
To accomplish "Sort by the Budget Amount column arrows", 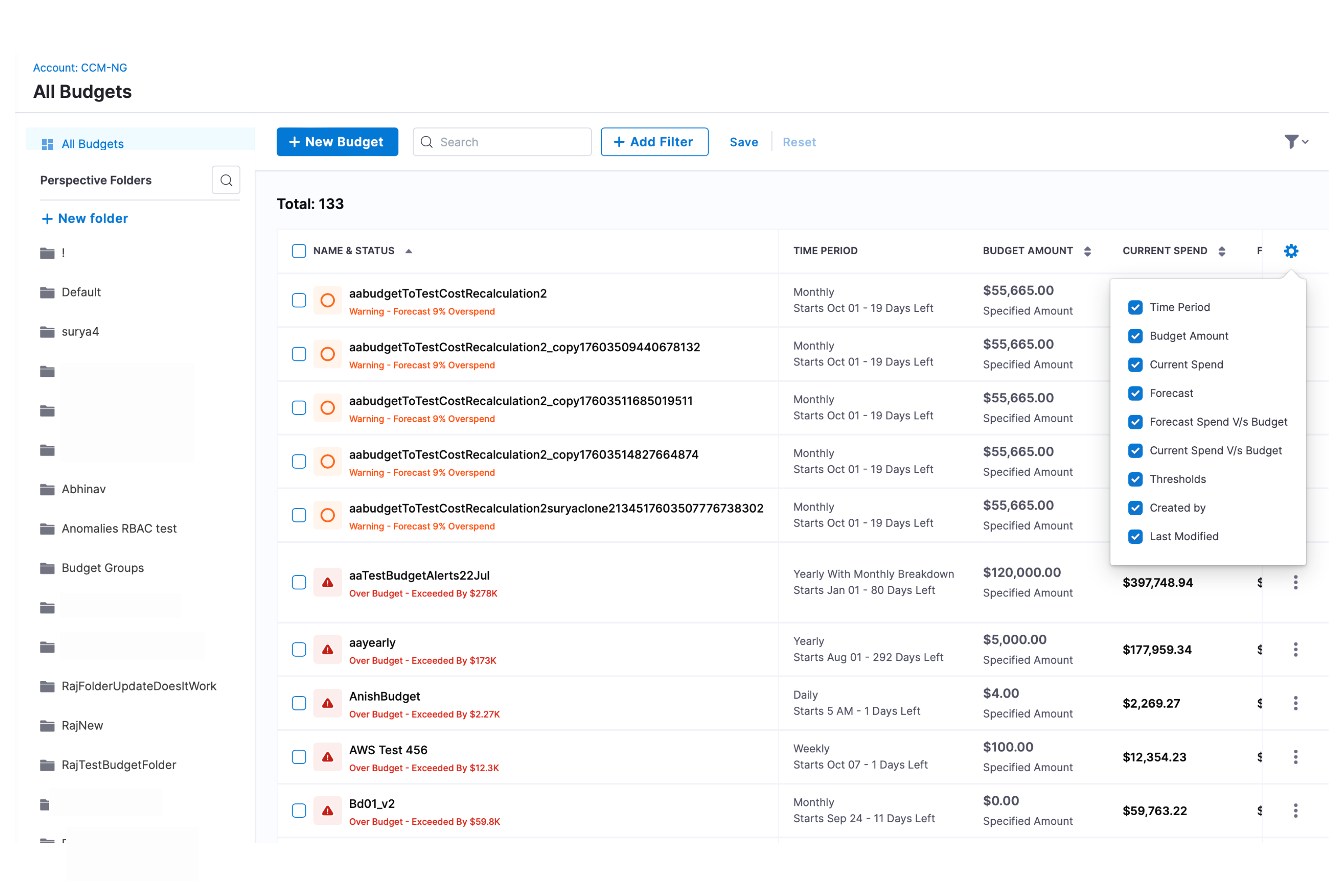I will (x=1087, y=251).
